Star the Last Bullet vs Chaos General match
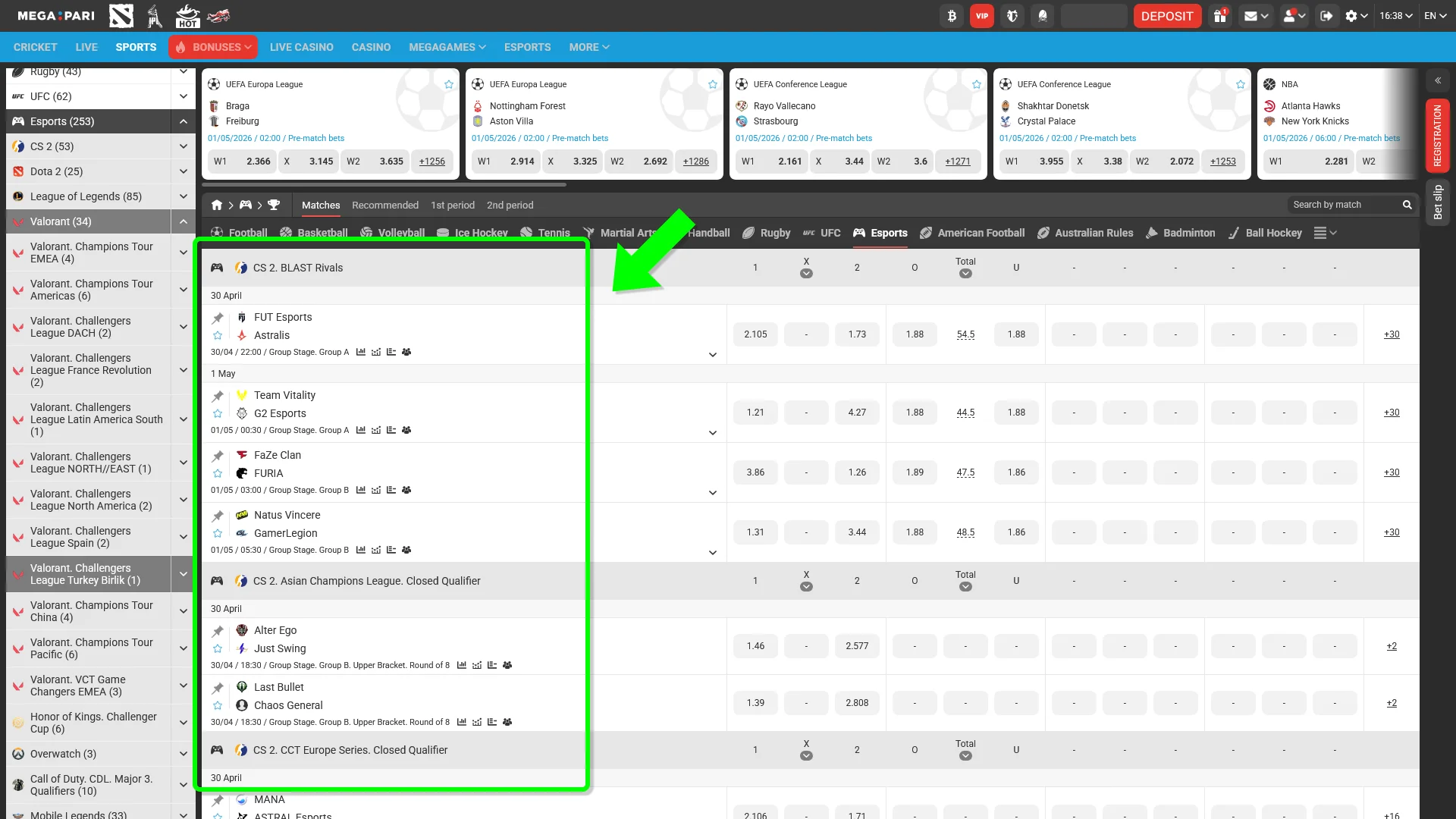1456x819 pixels. [218, 705]
